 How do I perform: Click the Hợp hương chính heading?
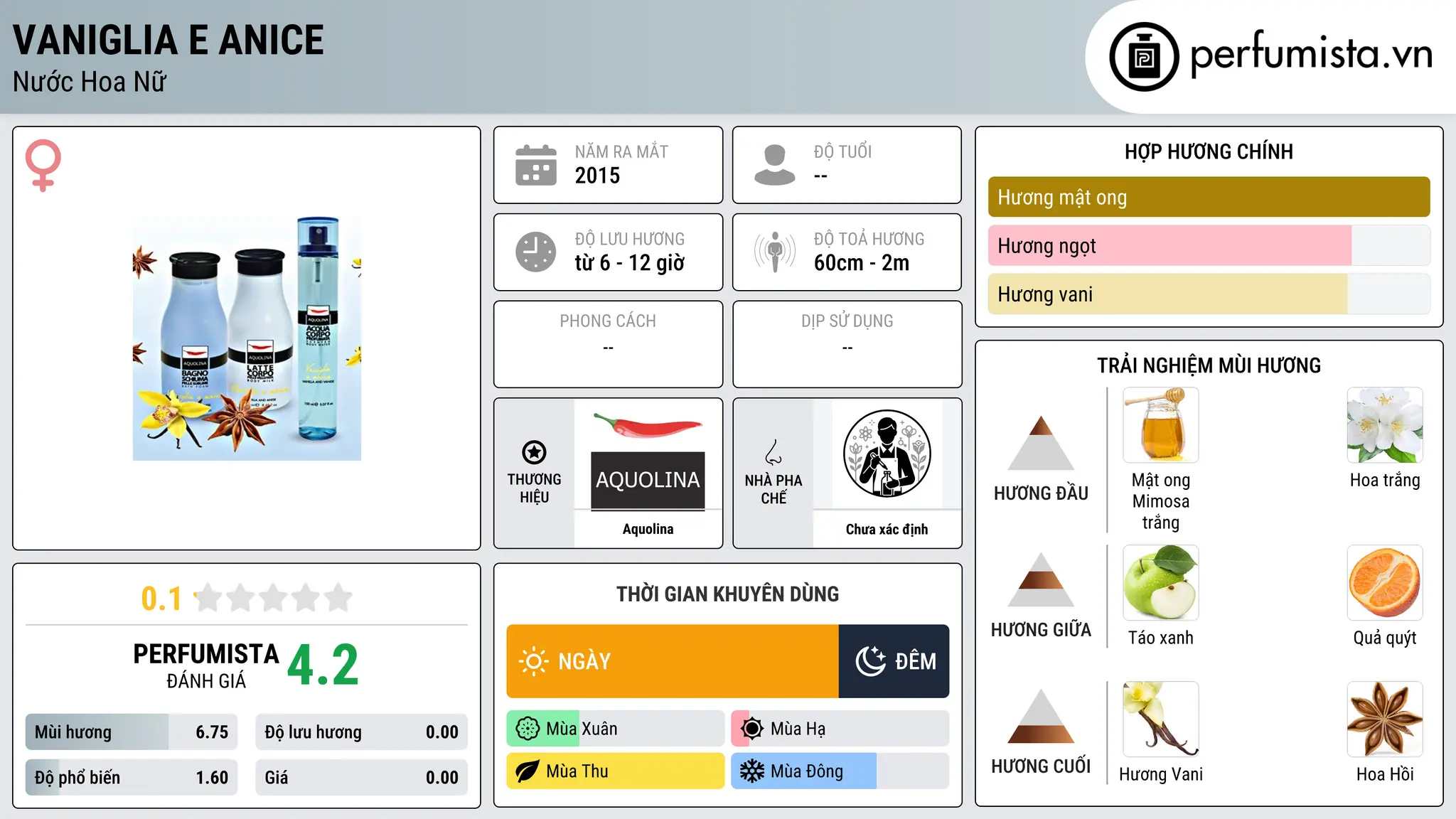tap(1209, 151)
